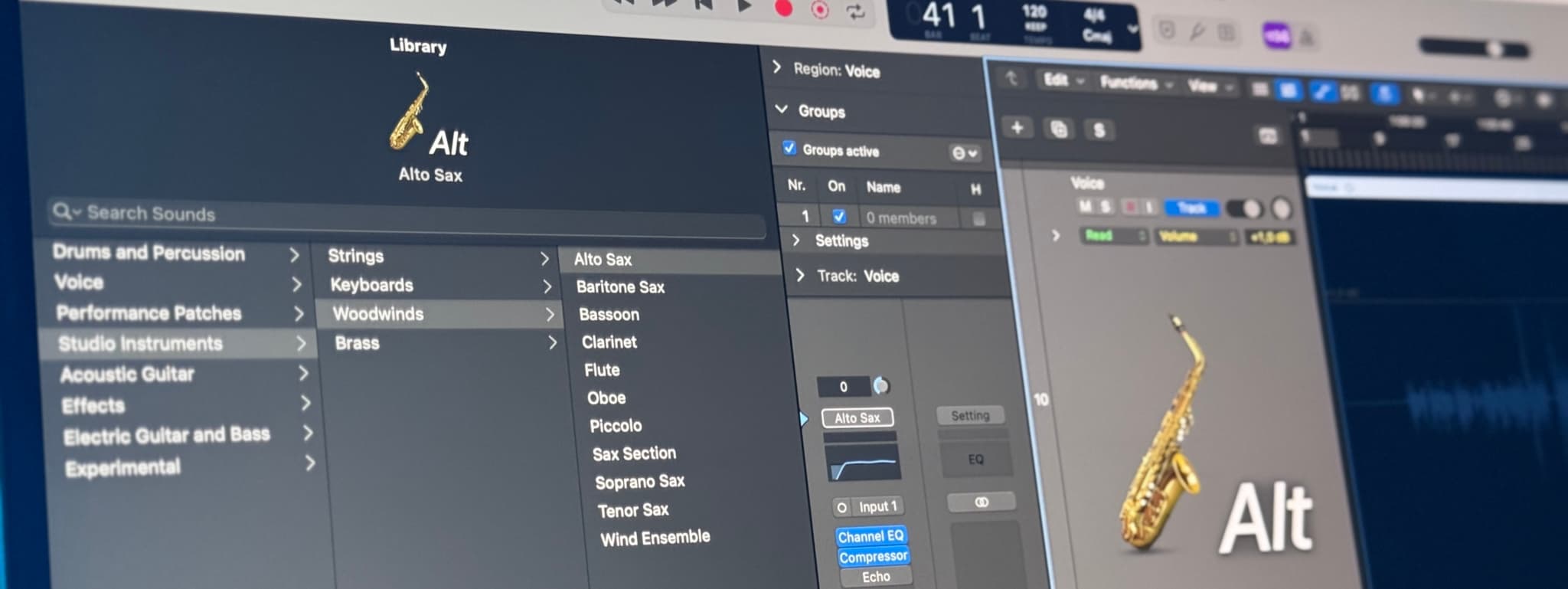Click the purple Count-in button
The image size is (1568, 589).
pos(1276,35)
